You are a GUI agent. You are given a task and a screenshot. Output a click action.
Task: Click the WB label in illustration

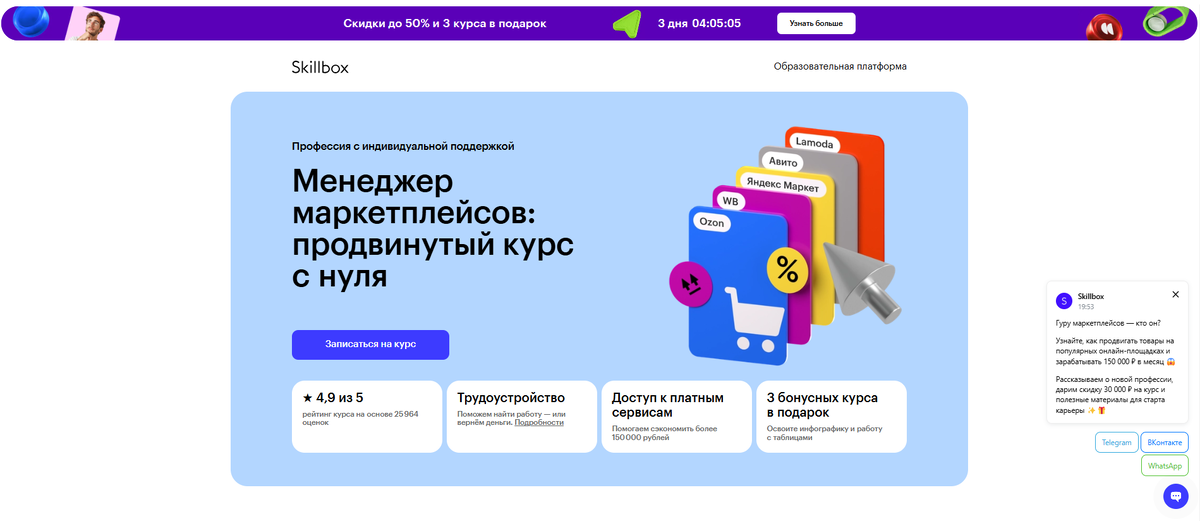730,201
